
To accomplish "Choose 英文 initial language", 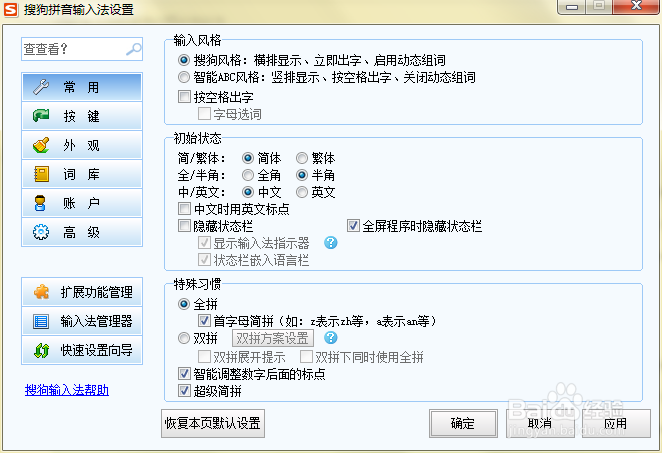I will (x=302, y=192).
